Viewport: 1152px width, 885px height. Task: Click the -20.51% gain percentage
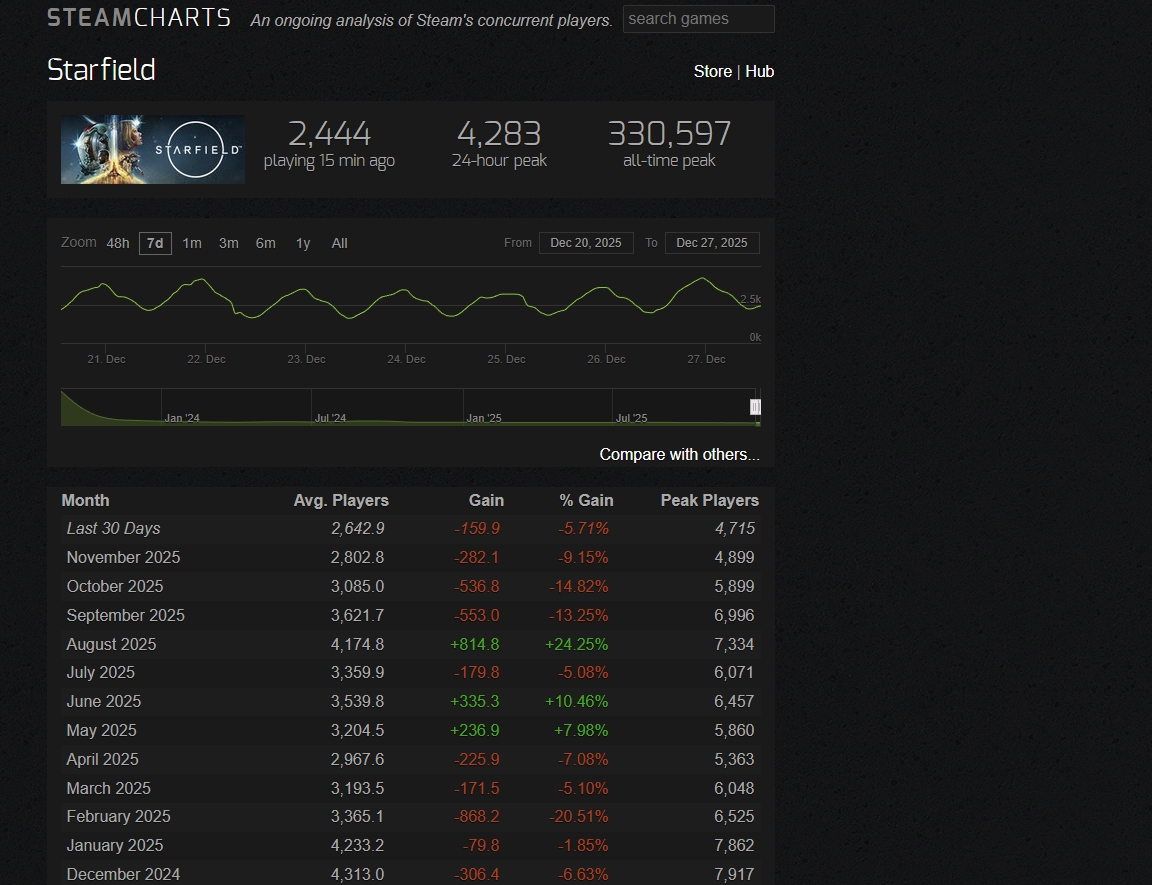tap(578, 817)
